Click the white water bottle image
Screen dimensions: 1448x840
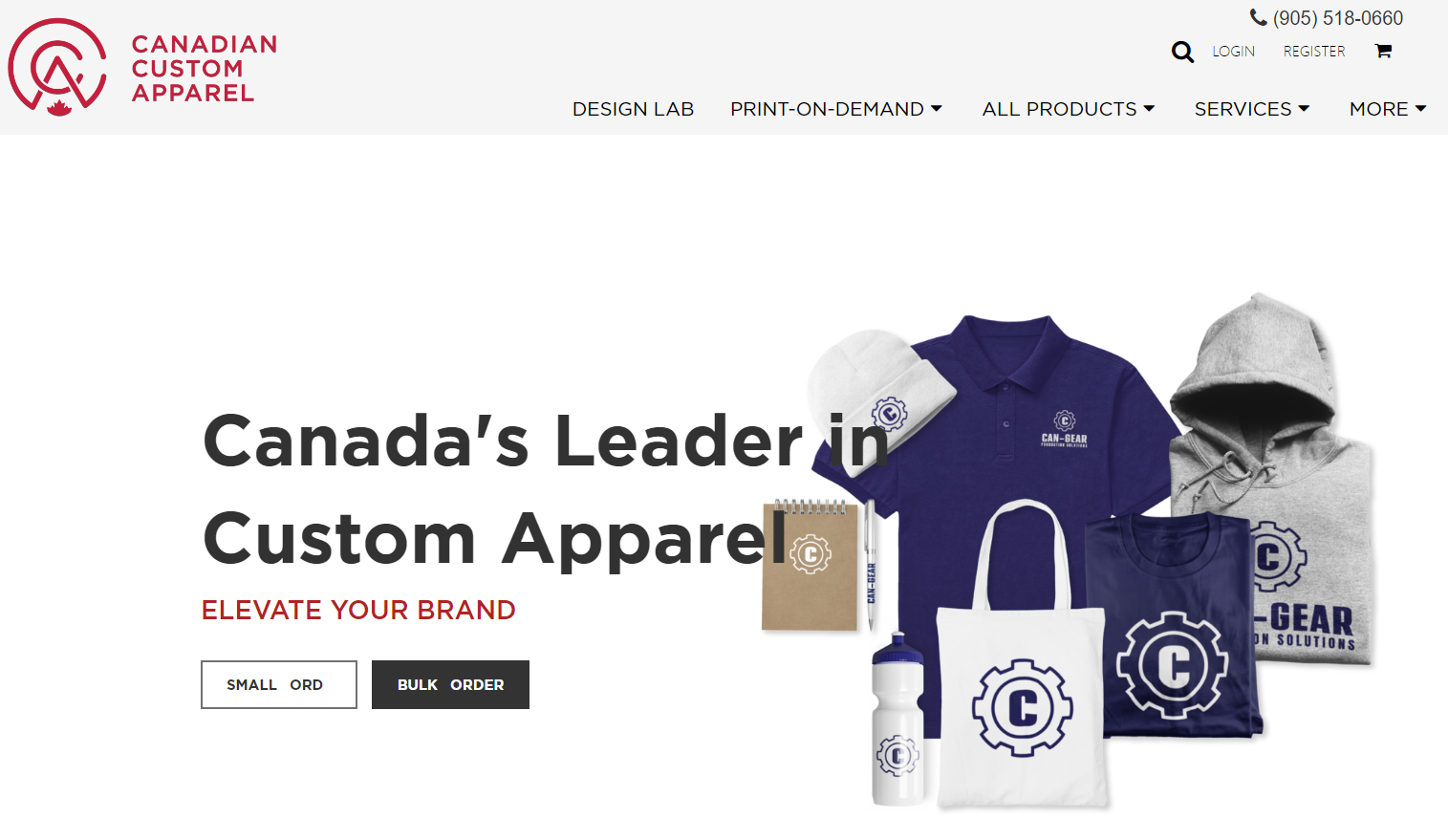tap(898, 722)
